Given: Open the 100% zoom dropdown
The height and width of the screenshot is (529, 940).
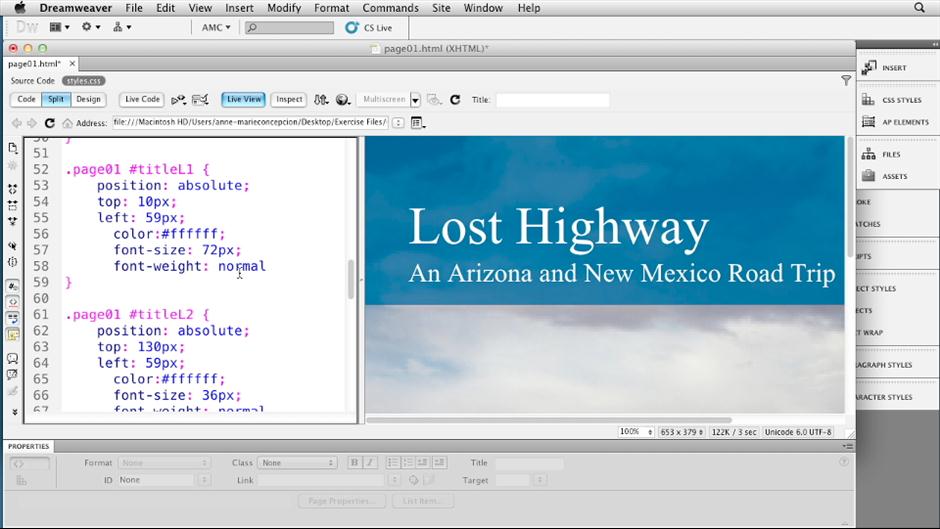Looking at the screenshot, I should [635, 432].
